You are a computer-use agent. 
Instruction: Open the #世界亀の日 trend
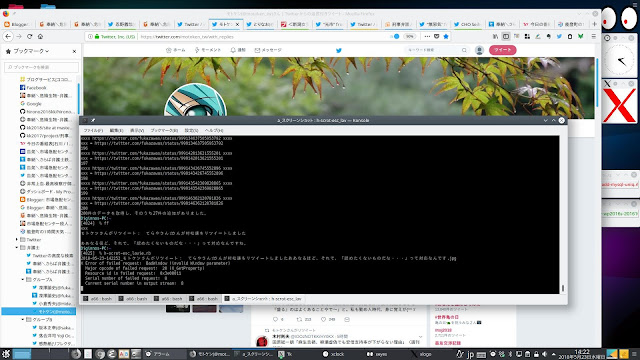(x=447, y=317)
